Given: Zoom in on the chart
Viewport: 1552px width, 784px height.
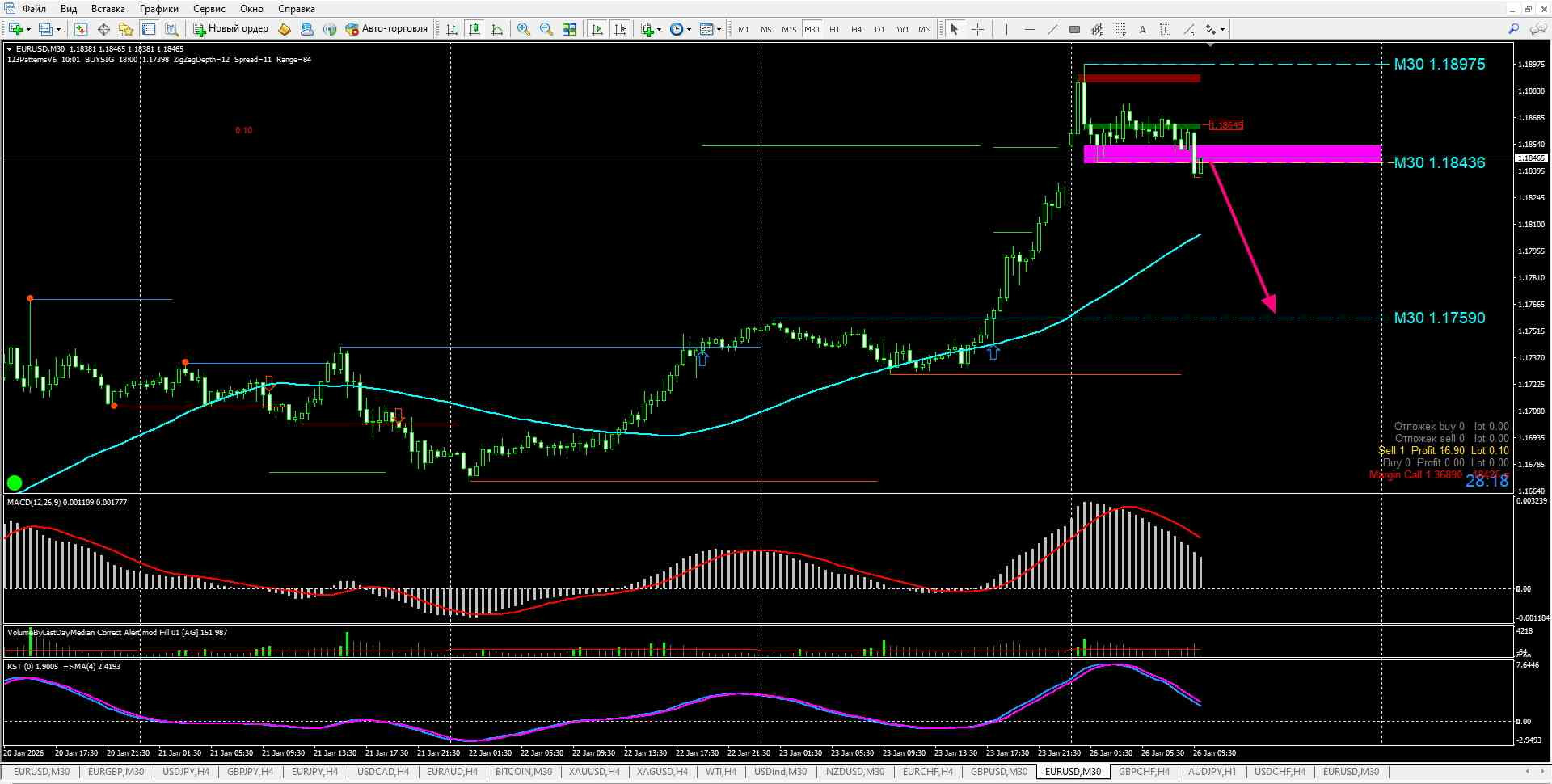Looking at the screenshot, I should coord(524,29).
